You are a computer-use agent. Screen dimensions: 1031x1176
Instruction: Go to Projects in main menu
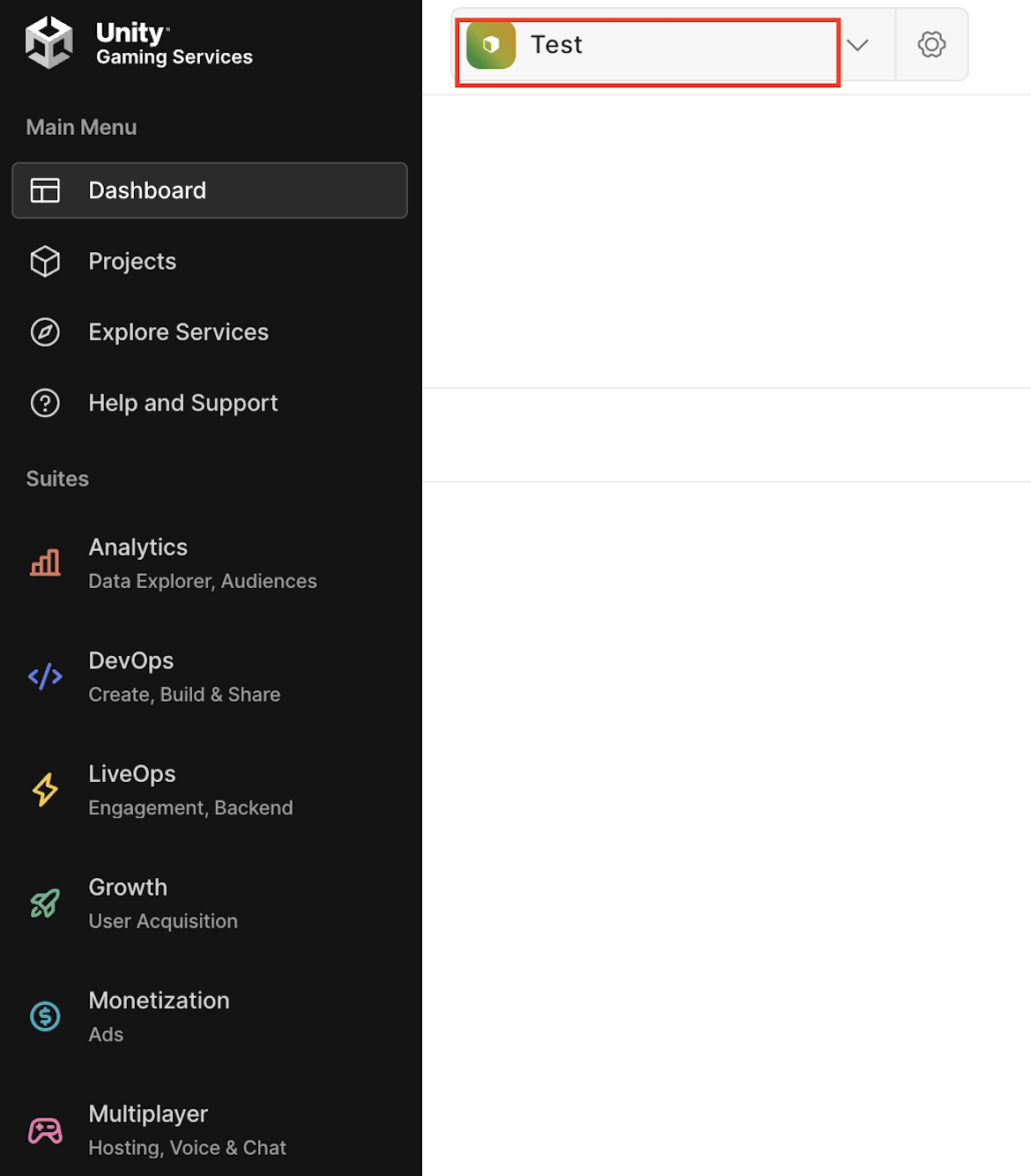tap(210, 261)
